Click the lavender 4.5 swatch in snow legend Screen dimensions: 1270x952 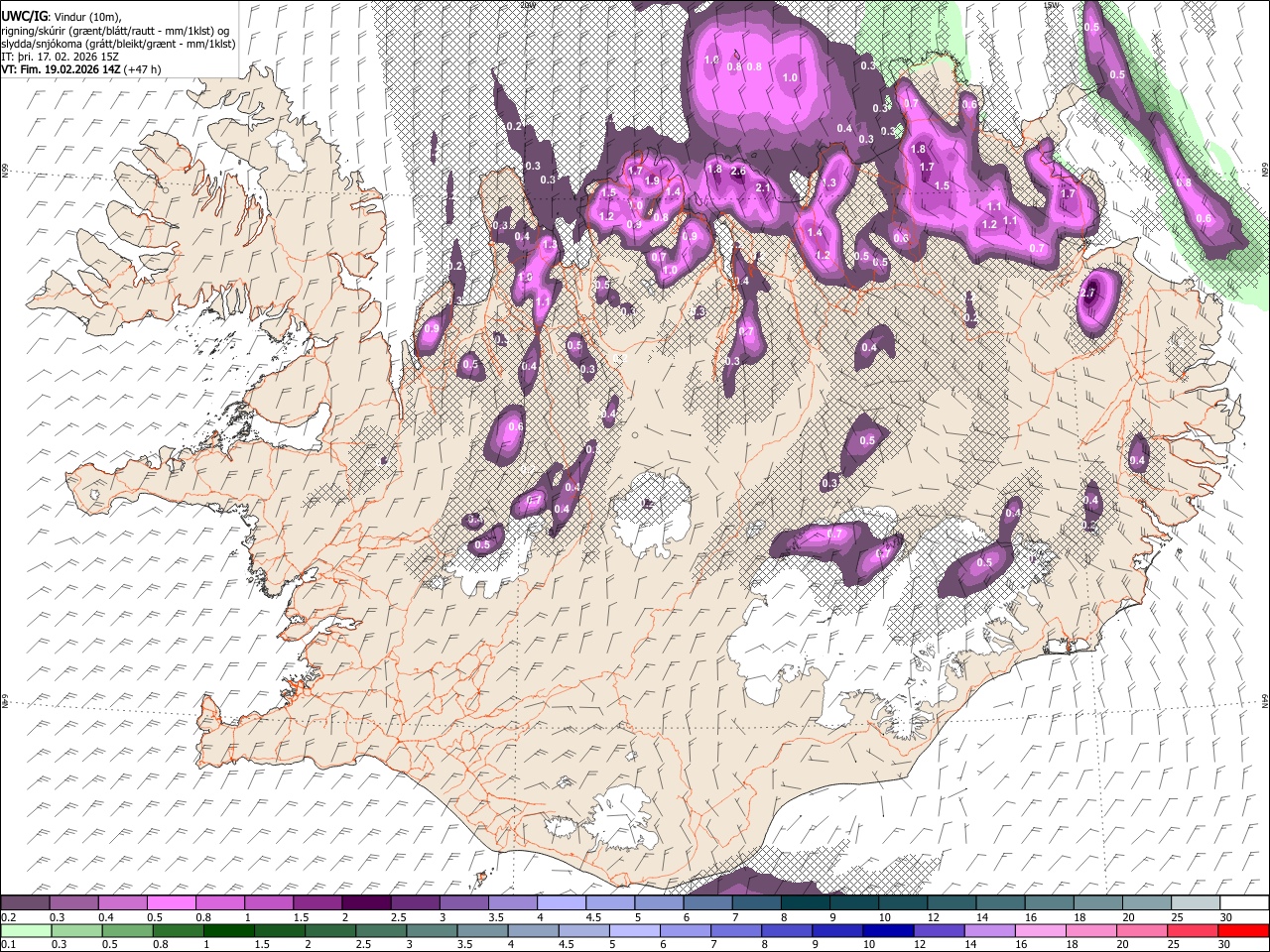pyautogui.click(x=609, y=902)
